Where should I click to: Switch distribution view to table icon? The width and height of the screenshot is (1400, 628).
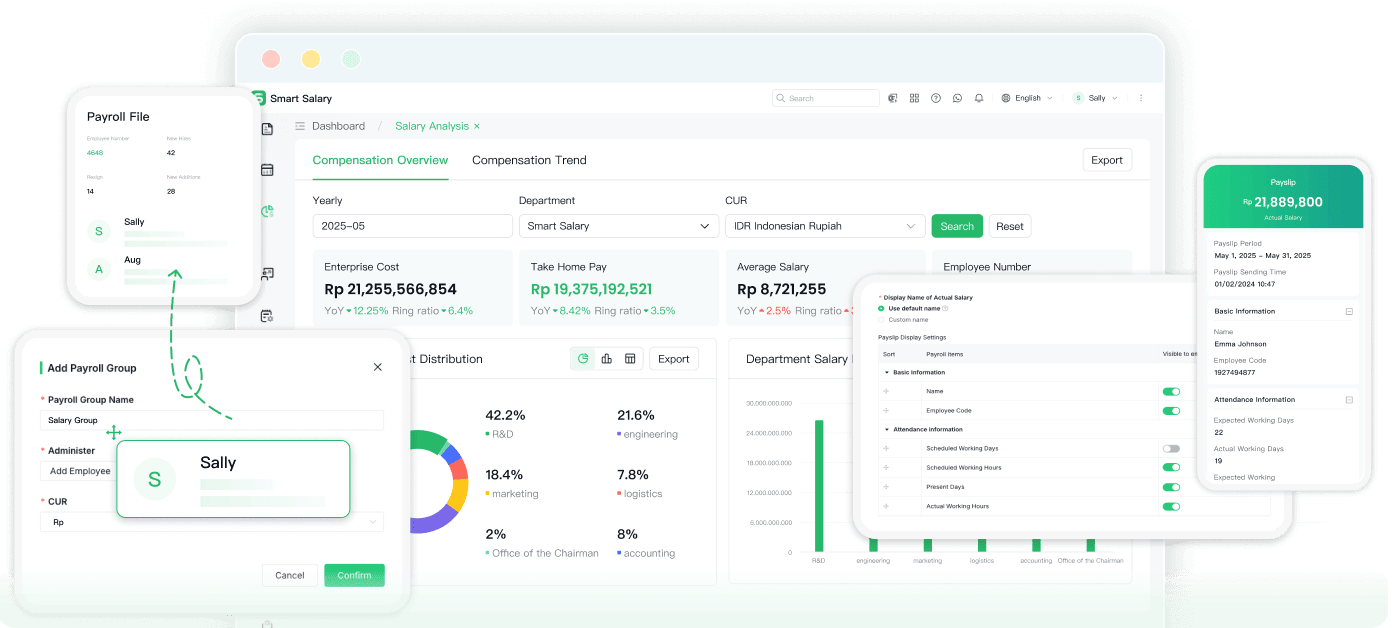pos(630,359)
